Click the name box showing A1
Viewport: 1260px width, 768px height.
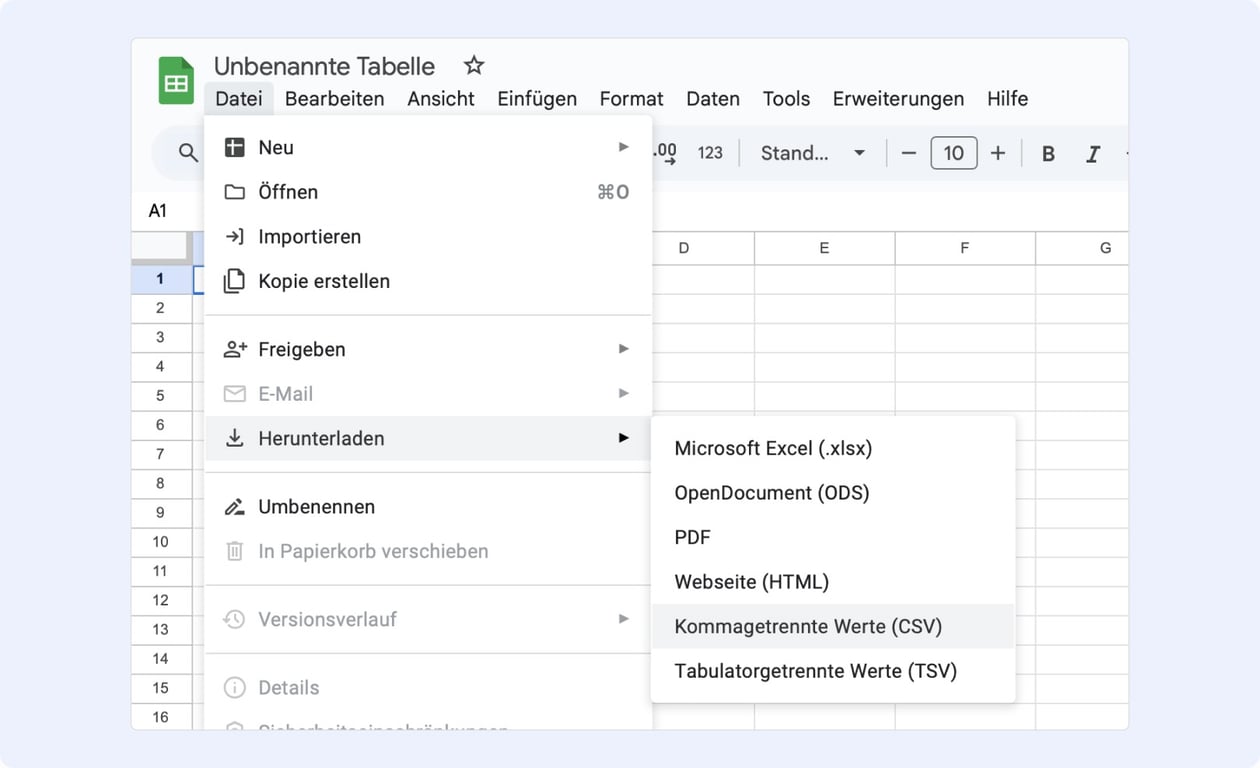[160, 211]
